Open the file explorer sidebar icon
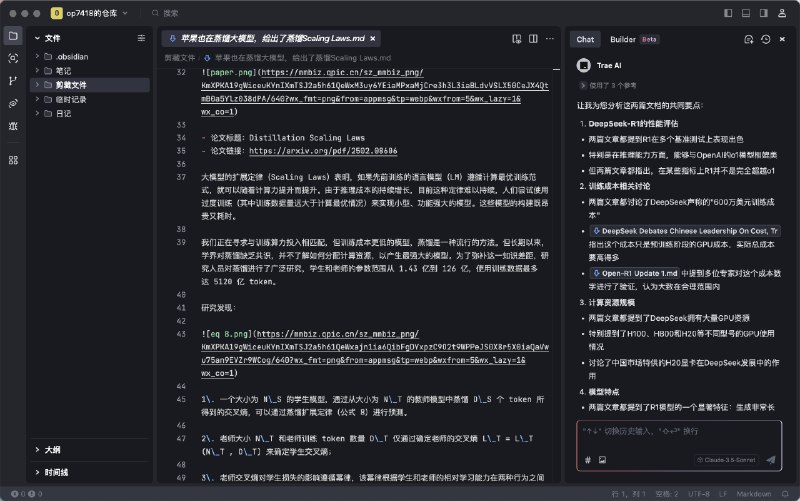The height and width of the screenshot is (501, 800). [x=13, y=36]
